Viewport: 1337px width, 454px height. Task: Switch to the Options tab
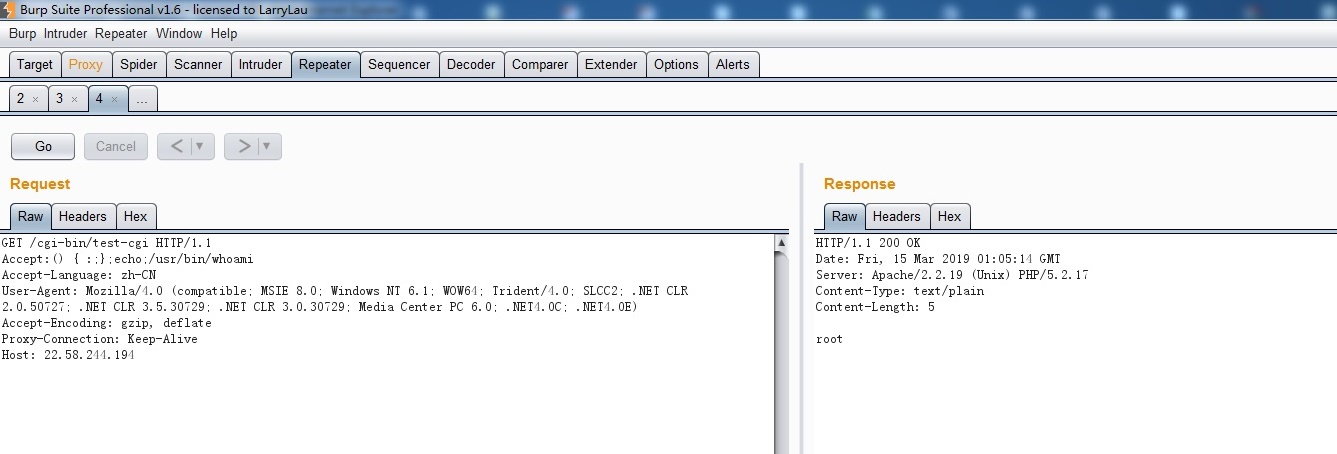point(677,64)
